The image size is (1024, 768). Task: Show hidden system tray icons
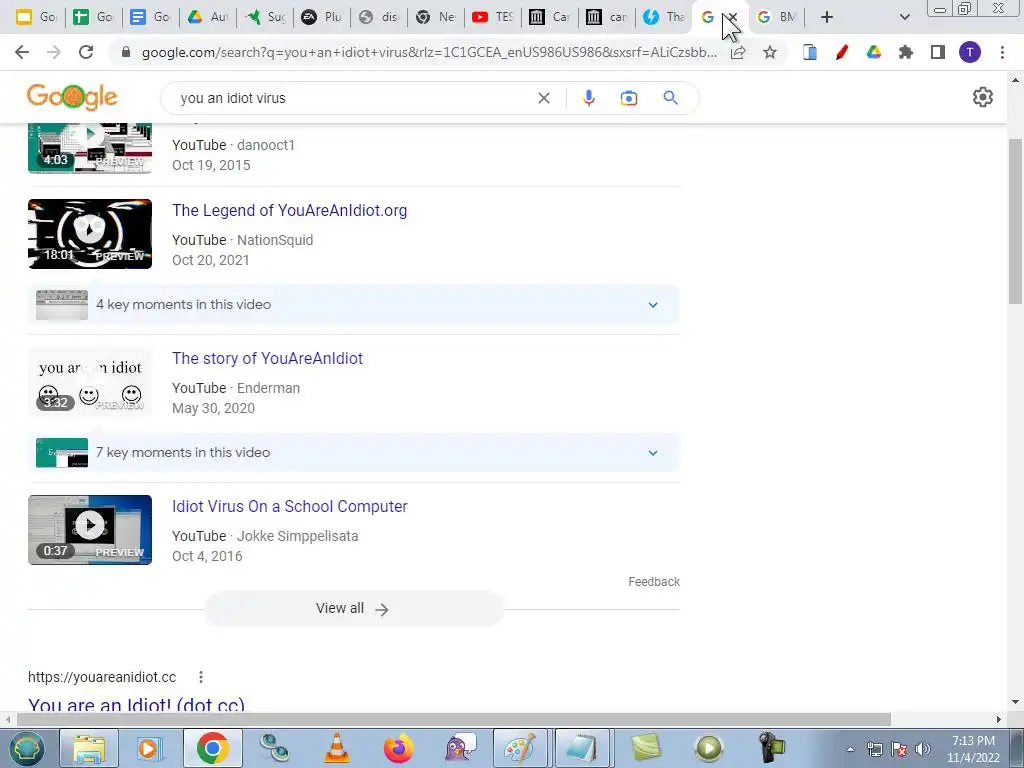pyautogui.click(x=850, y=749)
